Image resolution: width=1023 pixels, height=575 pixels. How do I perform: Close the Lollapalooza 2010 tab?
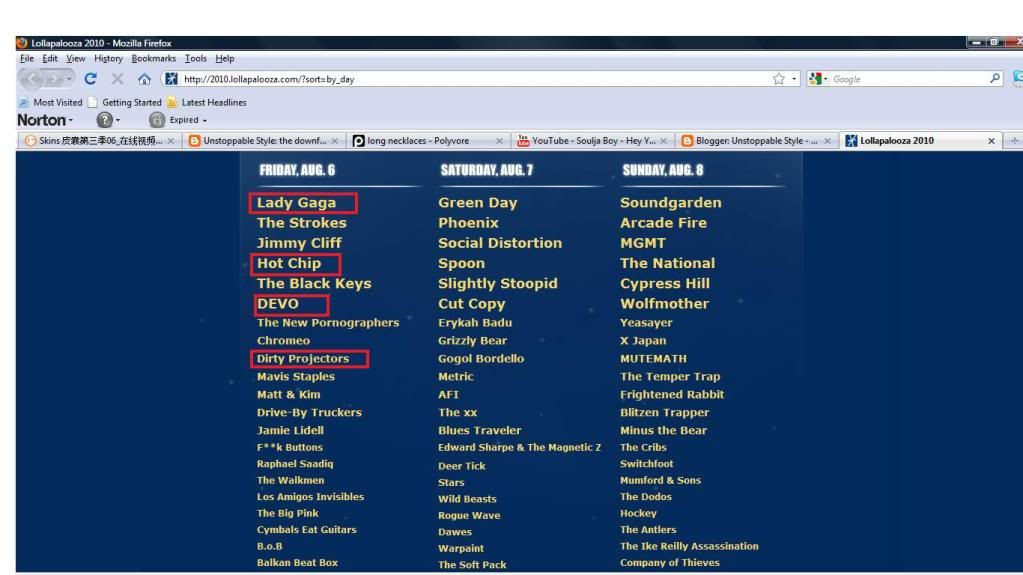tap(991, 141)
